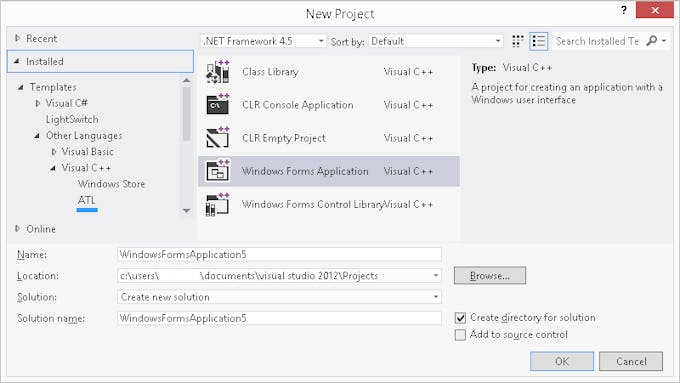This screenshot has width=680, height=383.
Task: Expand the Online section
Action: [17, 228]
